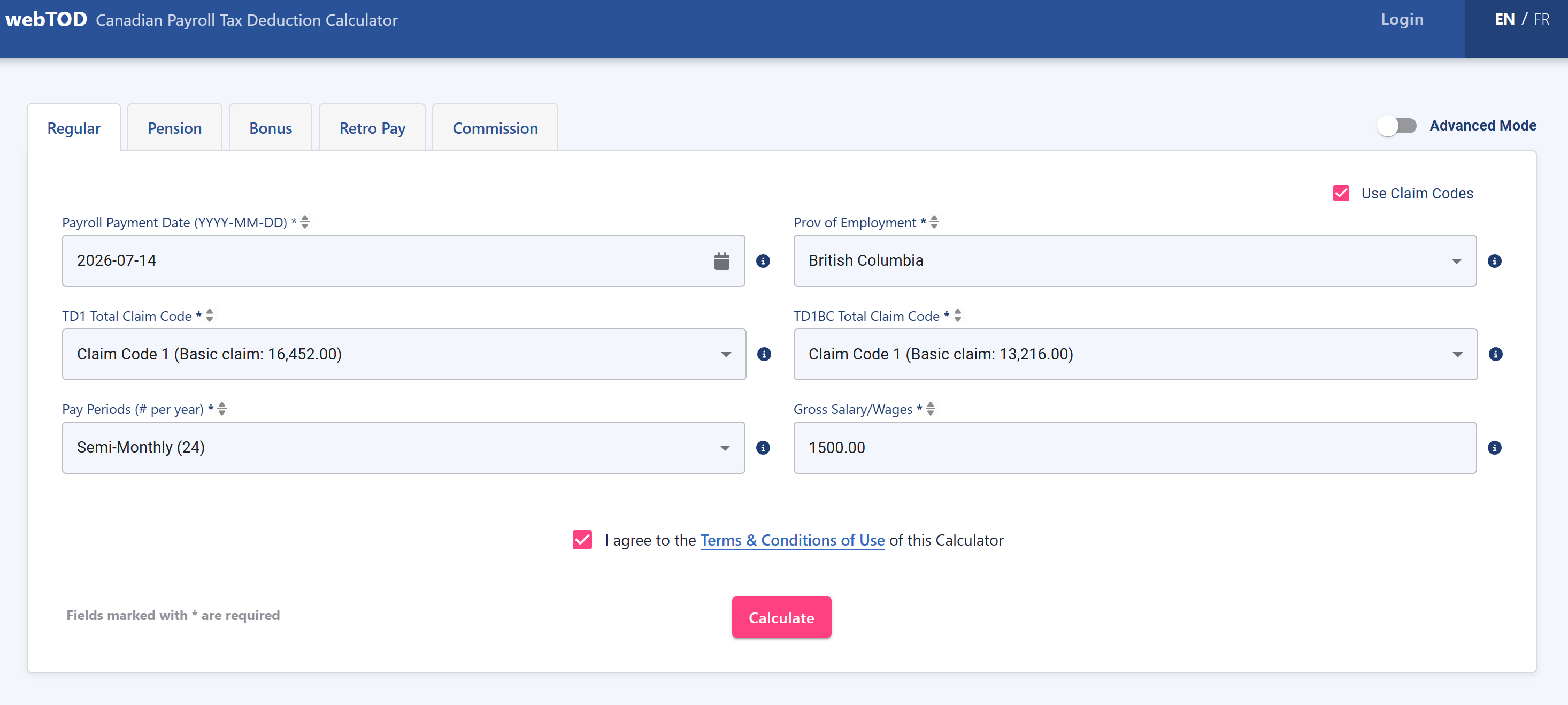This screenshot has width=1568, height=705.
Task: Click sort arrows beside TD1BC Total Claim Code label
Action: (x=957, y=316)
